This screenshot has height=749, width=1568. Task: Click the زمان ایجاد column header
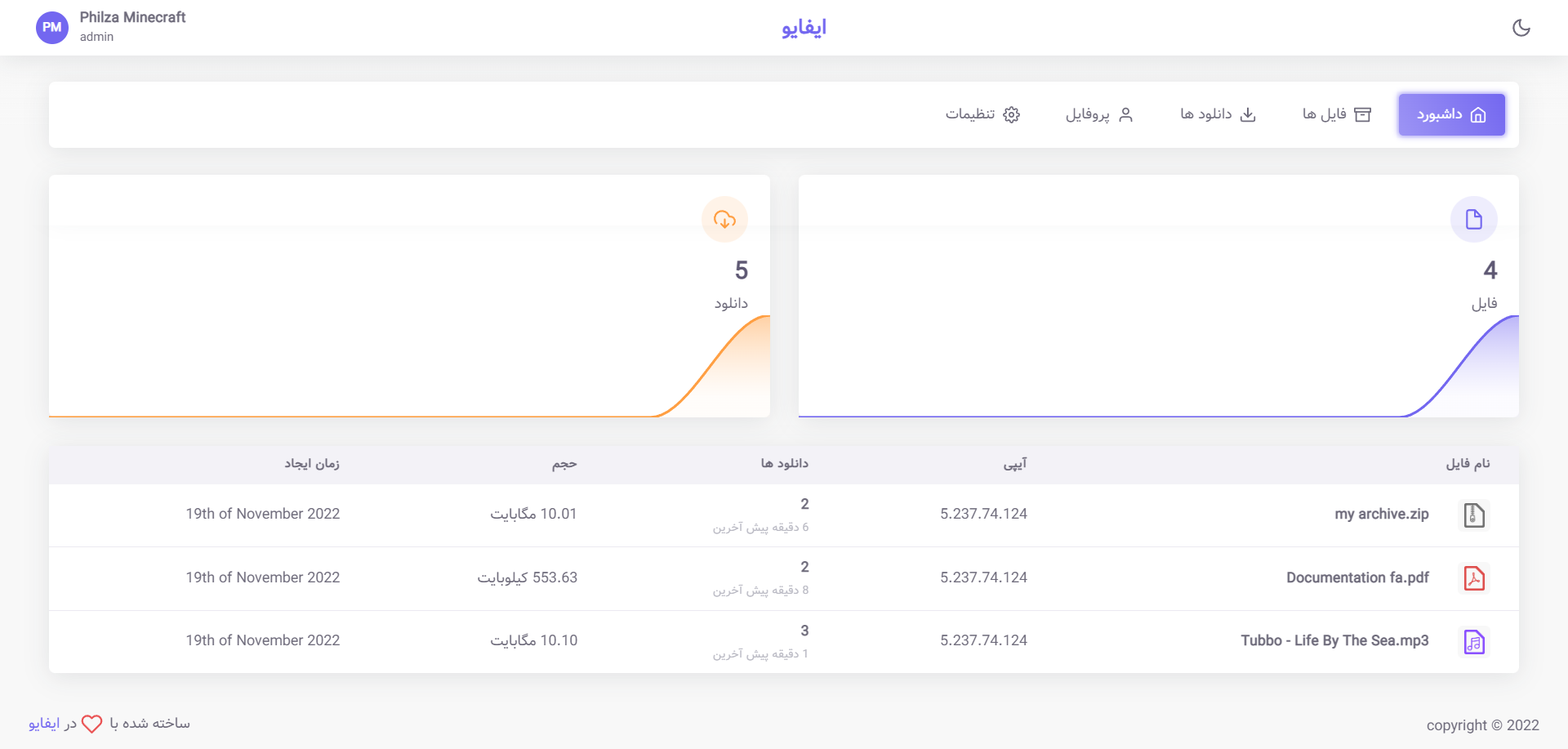[x=312, y=464]
